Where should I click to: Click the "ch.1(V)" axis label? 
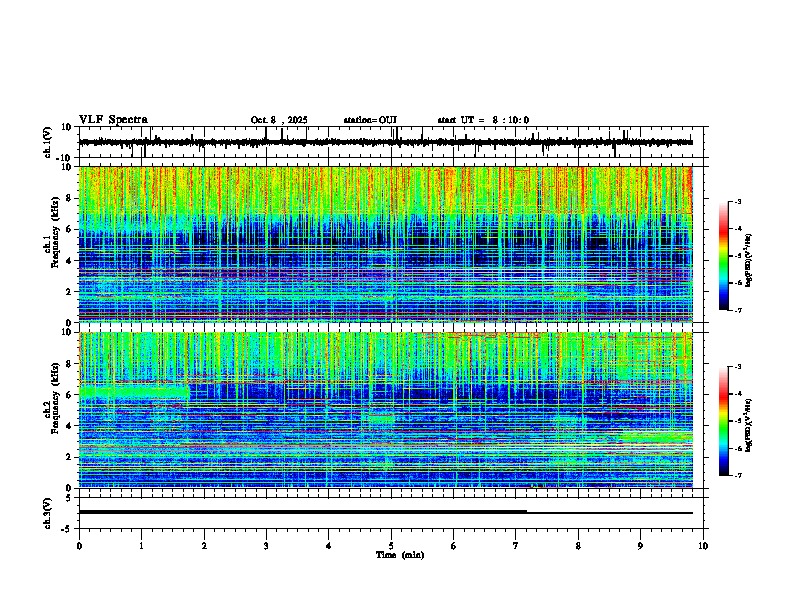point(48,142)
